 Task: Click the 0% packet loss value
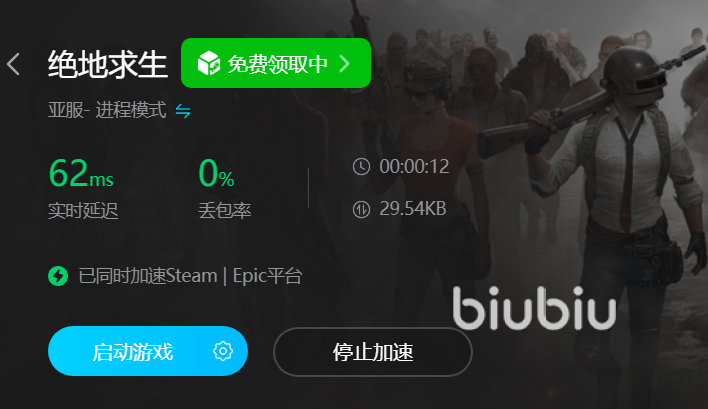coord(216,173)
